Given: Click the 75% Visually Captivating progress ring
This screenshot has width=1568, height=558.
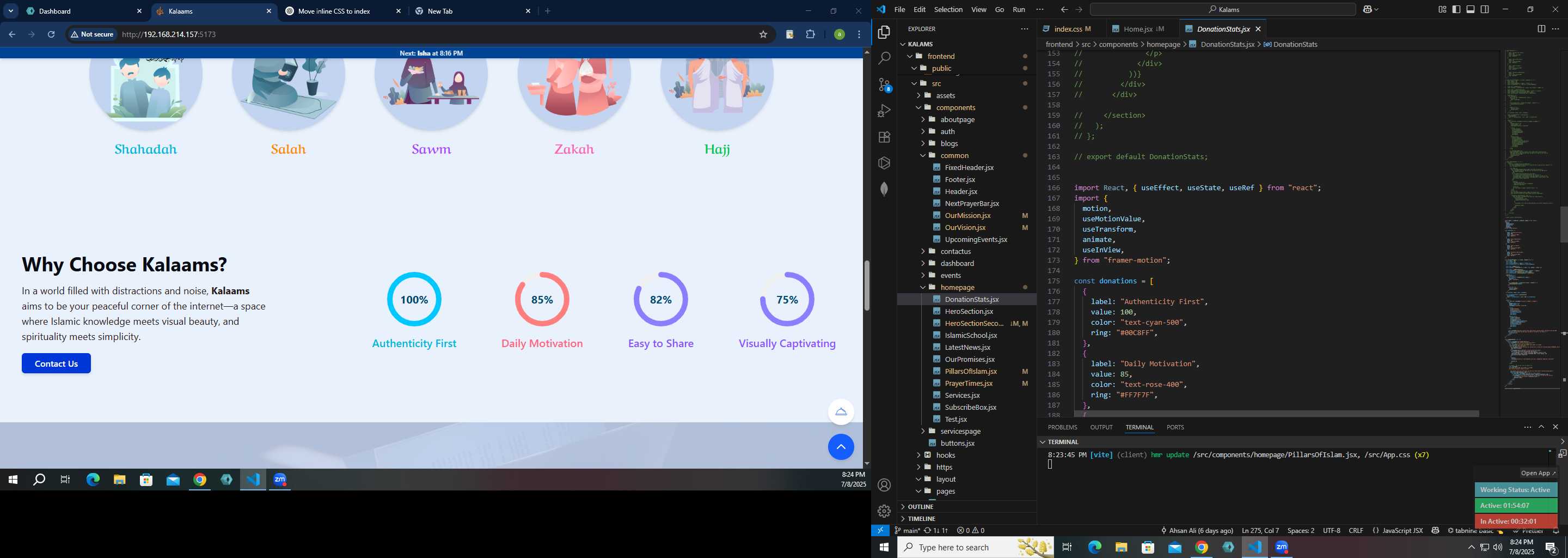Looking at the screenshot, I should [786, 299].
